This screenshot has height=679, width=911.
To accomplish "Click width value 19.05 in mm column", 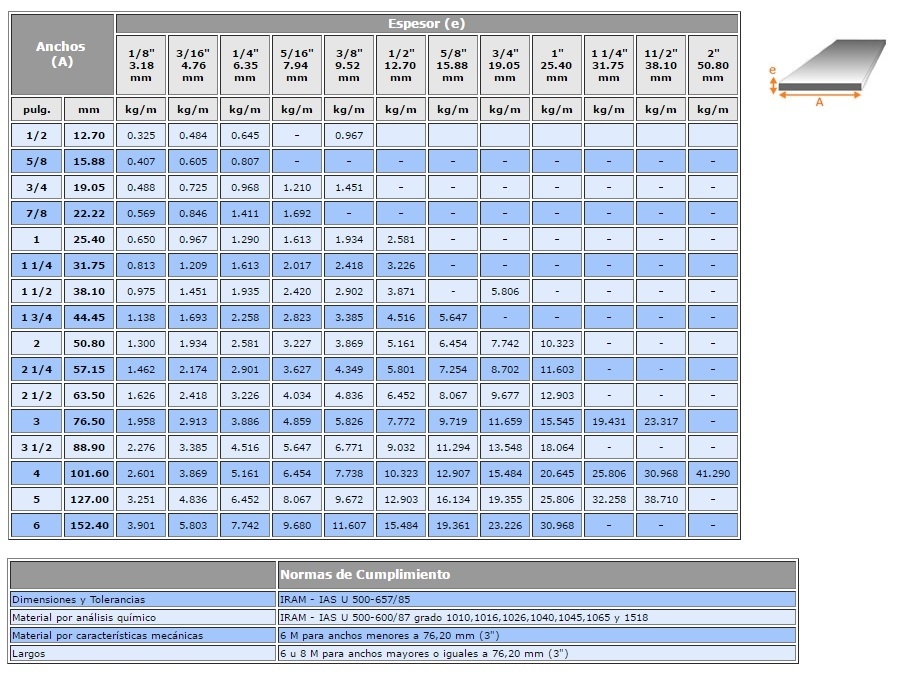I will click(89, 188).
